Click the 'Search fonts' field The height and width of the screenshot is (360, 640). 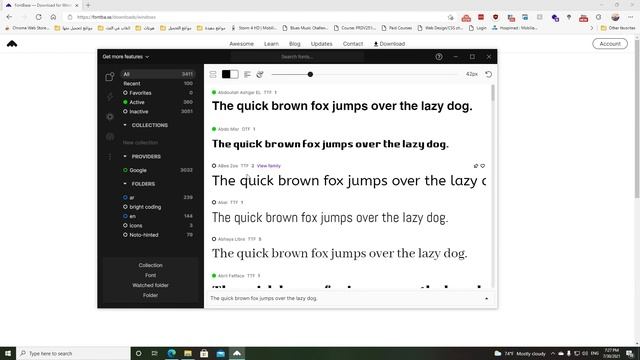pyautogui.click(x=297, y=57)
